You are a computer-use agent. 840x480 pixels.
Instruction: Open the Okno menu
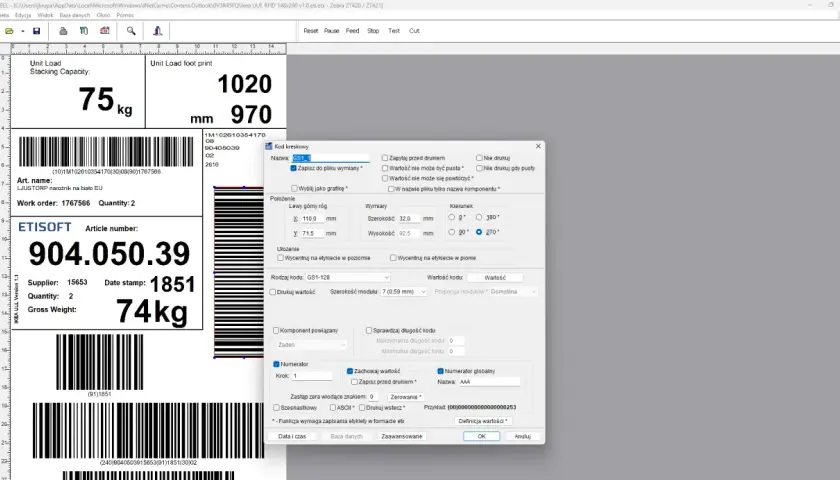pyautogui.click(x=103, y=15)
